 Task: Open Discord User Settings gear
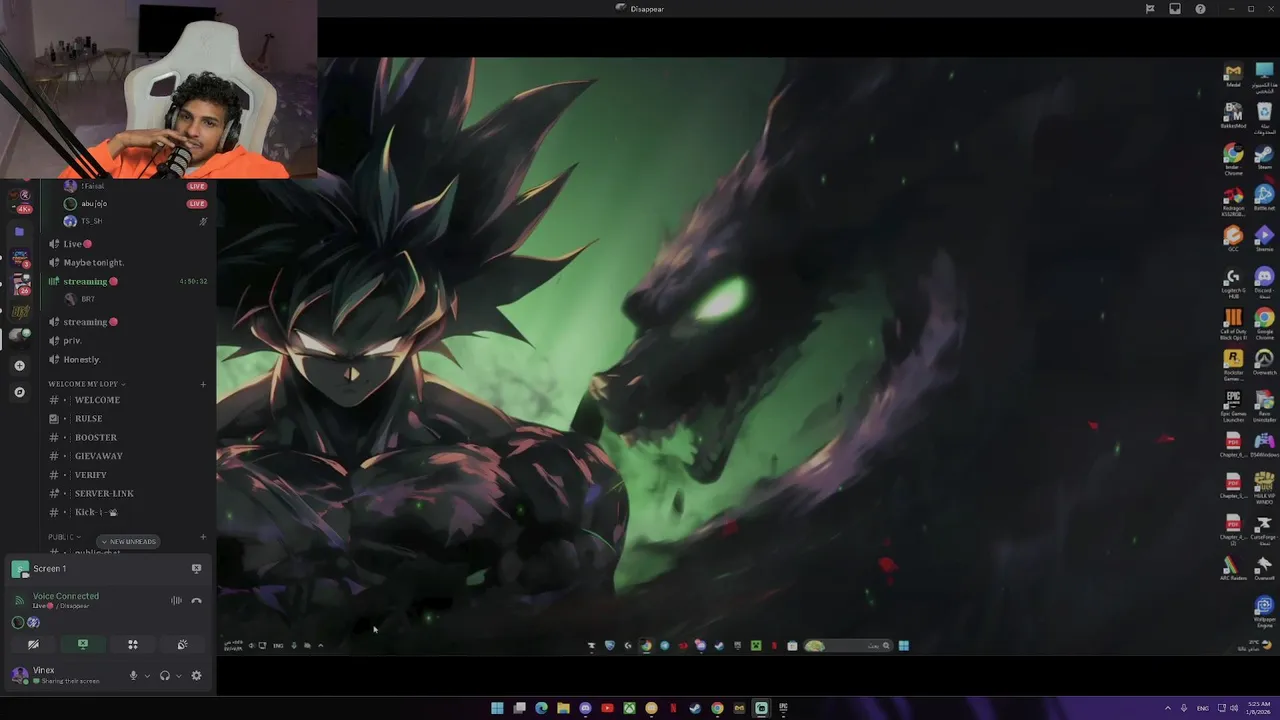(x=196, y=676)
